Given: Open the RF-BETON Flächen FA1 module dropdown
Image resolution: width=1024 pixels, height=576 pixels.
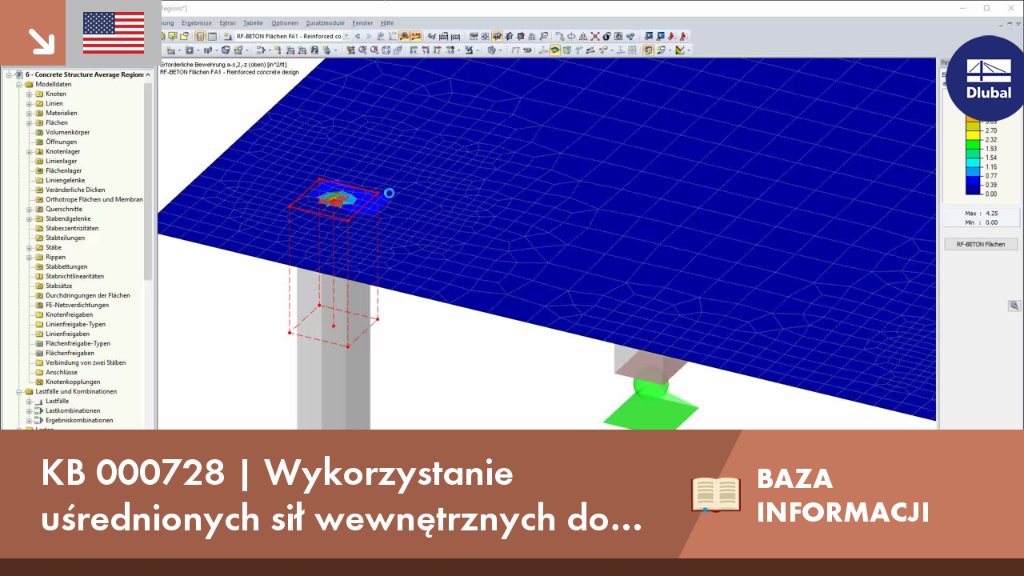Looking at the screenshot, I should point(347,37).
